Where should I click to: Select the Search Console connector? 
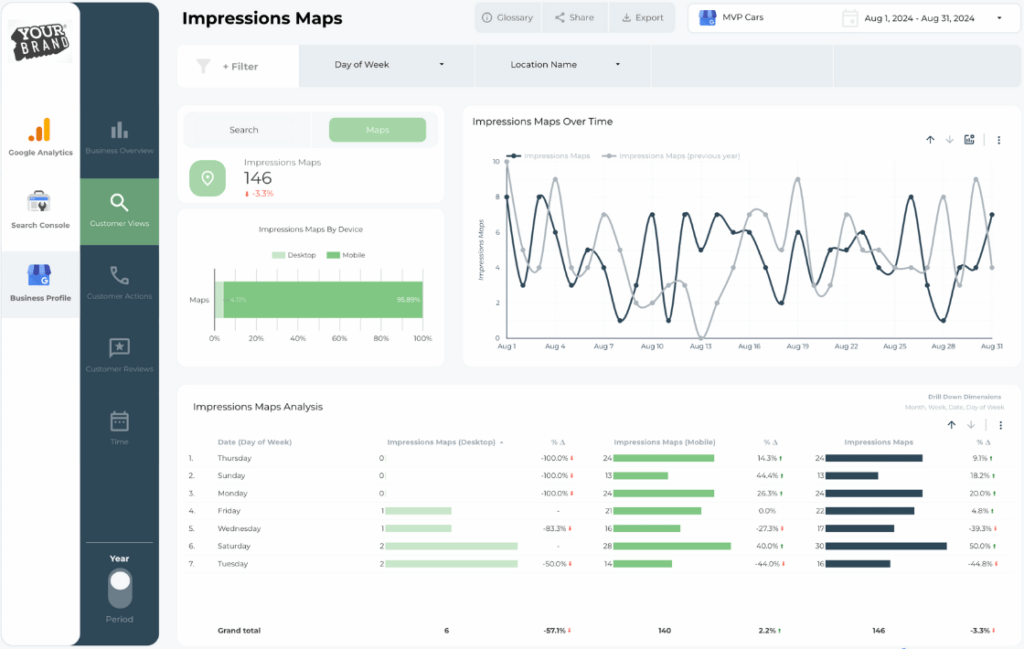click(40, 203)
